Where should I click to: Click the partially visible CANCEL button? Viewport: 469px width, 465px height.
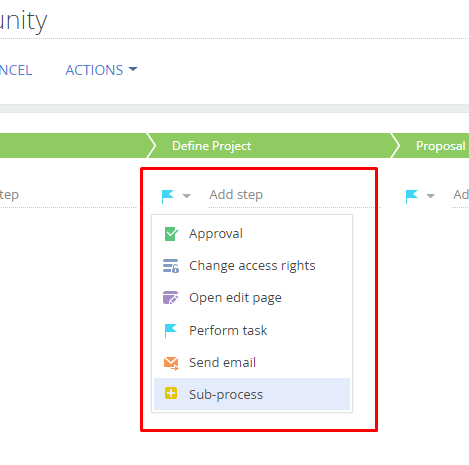[16, 70]
